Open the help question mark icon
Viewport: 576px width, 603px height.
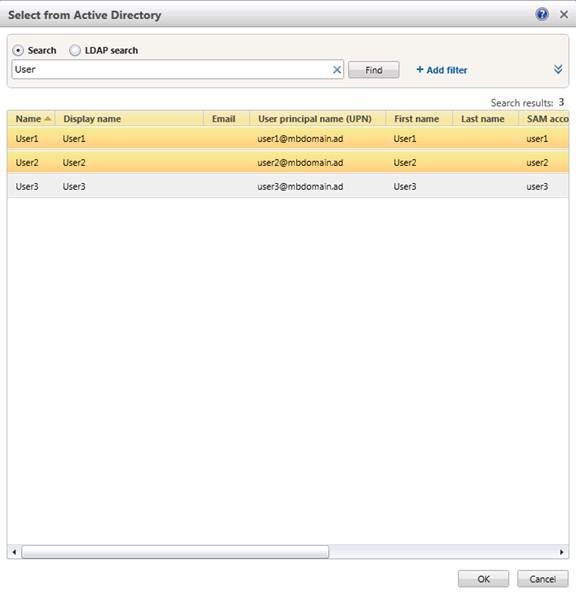point(542,15)
